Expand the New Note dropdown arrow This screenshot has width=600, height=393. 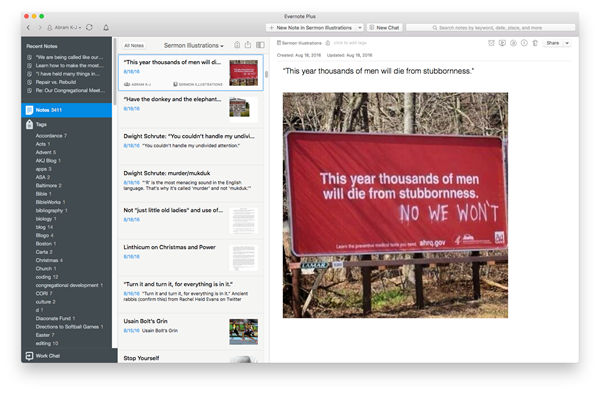click(x=360, y=28)
